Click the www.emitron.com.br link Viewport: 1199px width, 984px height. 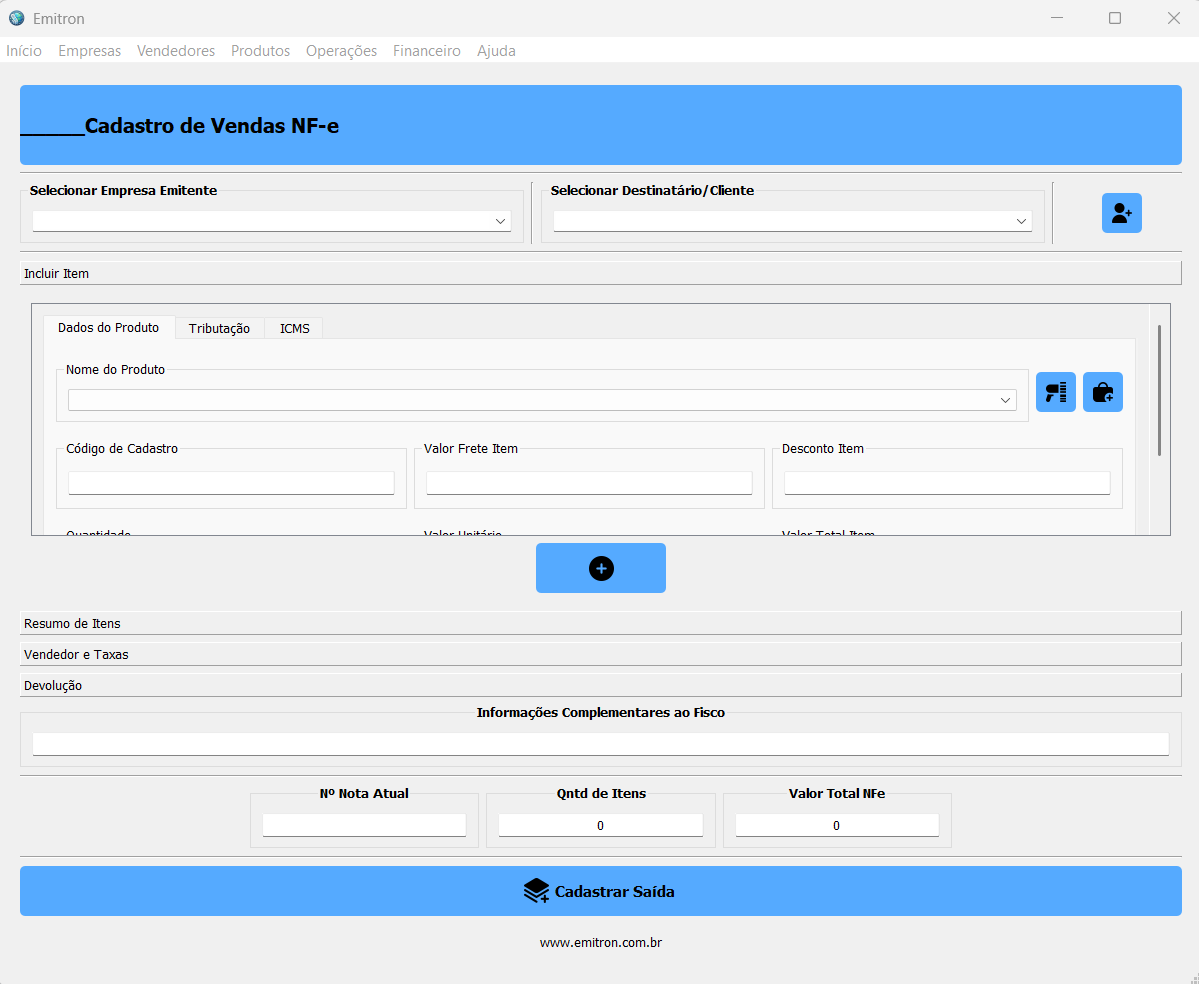(600, 942)
